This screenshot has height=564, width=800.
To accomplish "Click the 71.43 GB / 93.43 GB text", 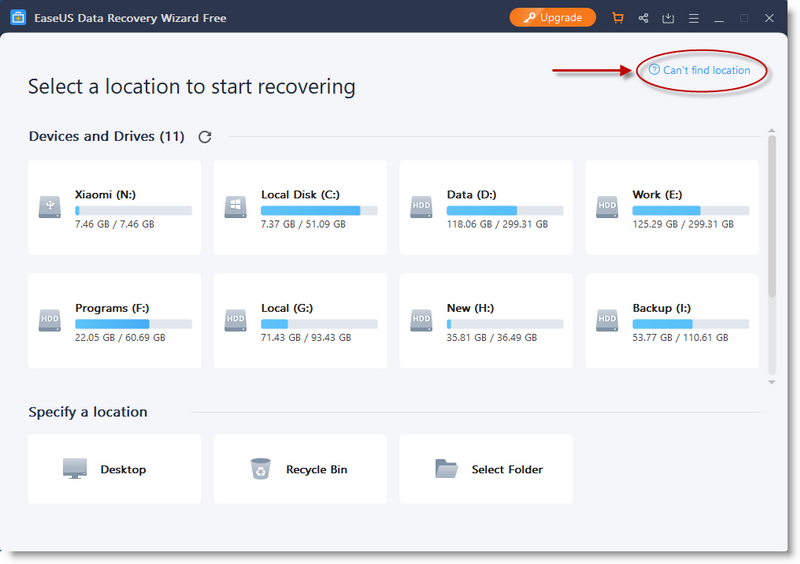I will pos(306,337).
